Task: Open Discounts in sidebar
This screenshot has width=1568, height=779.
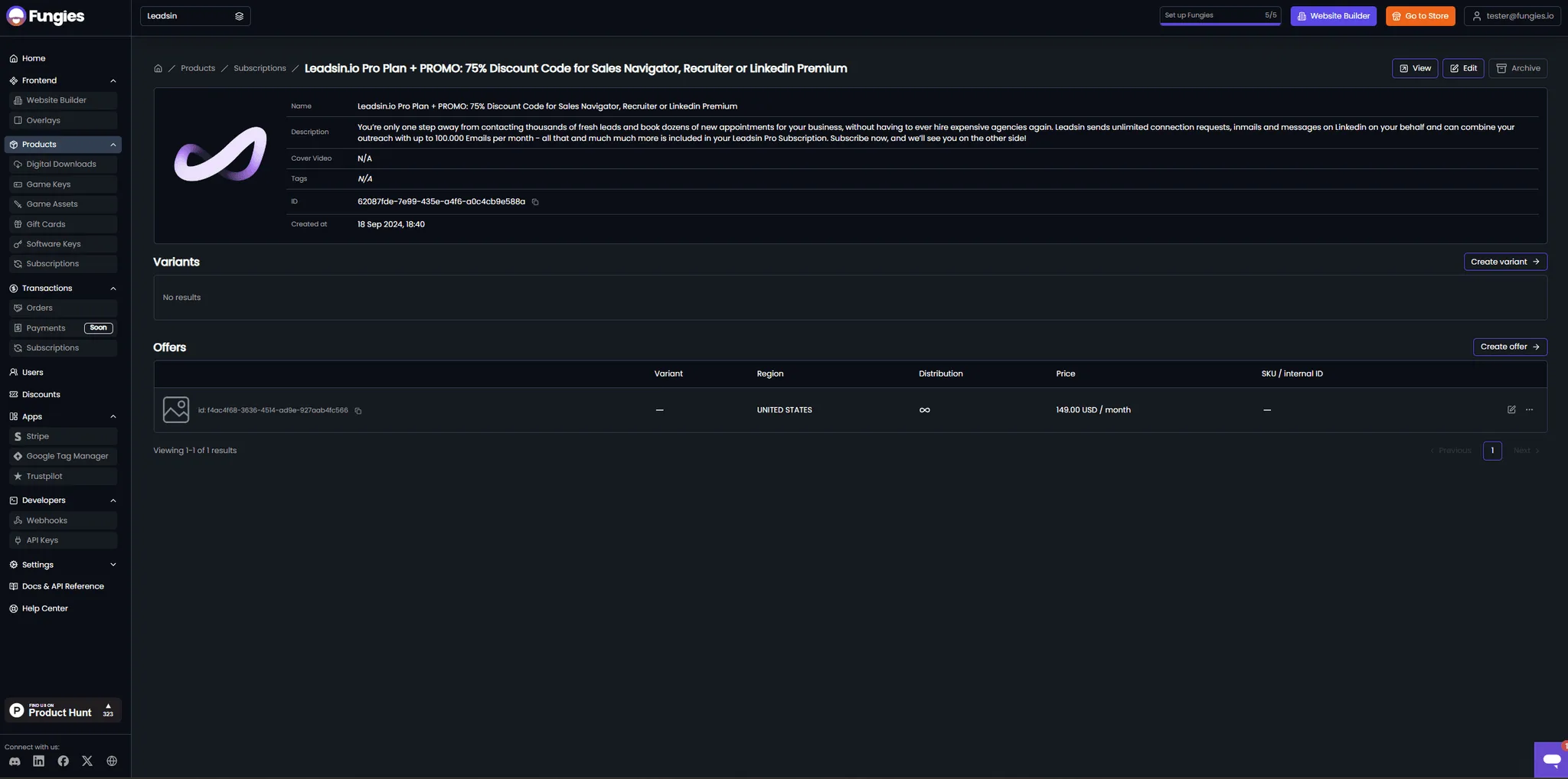Action: pos(41,395)
